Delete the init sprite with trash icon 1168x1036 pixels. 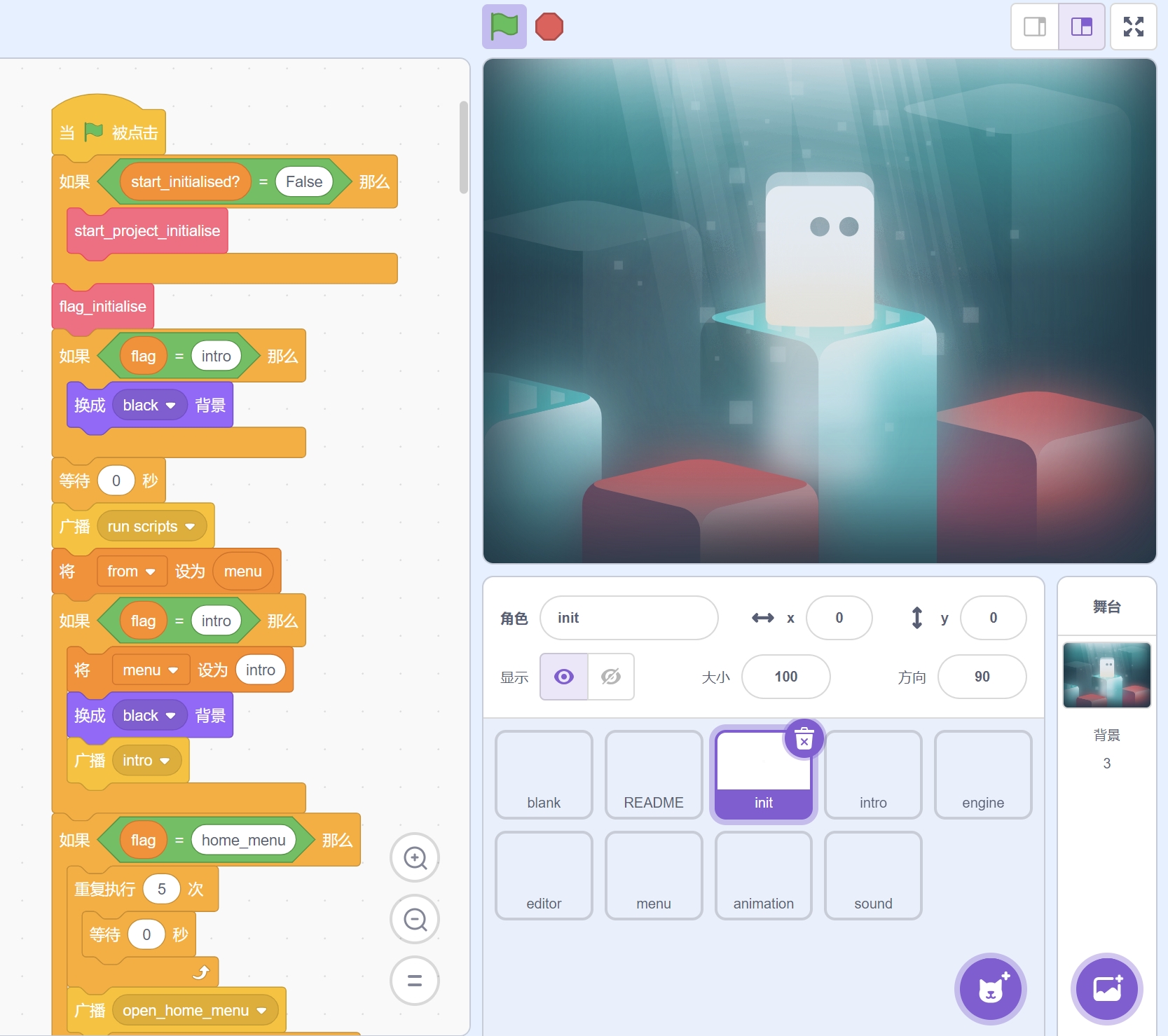tap(804, 739)
